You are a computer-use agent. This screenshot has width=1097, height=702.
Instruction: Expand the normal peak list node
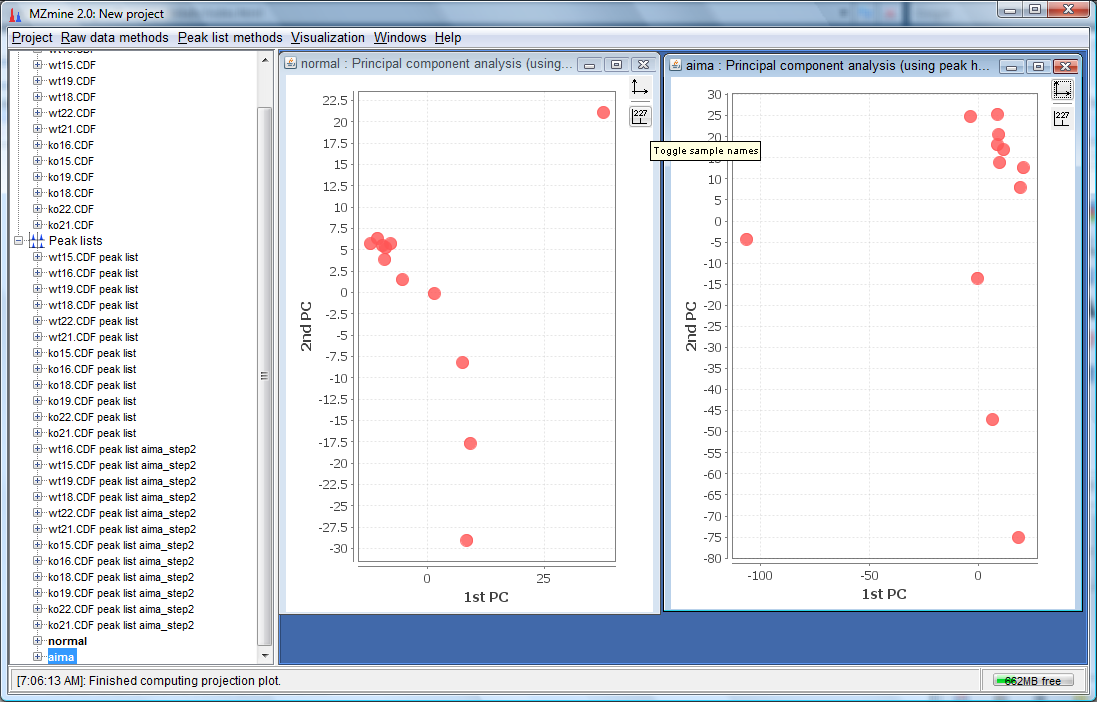click(37, 640)
